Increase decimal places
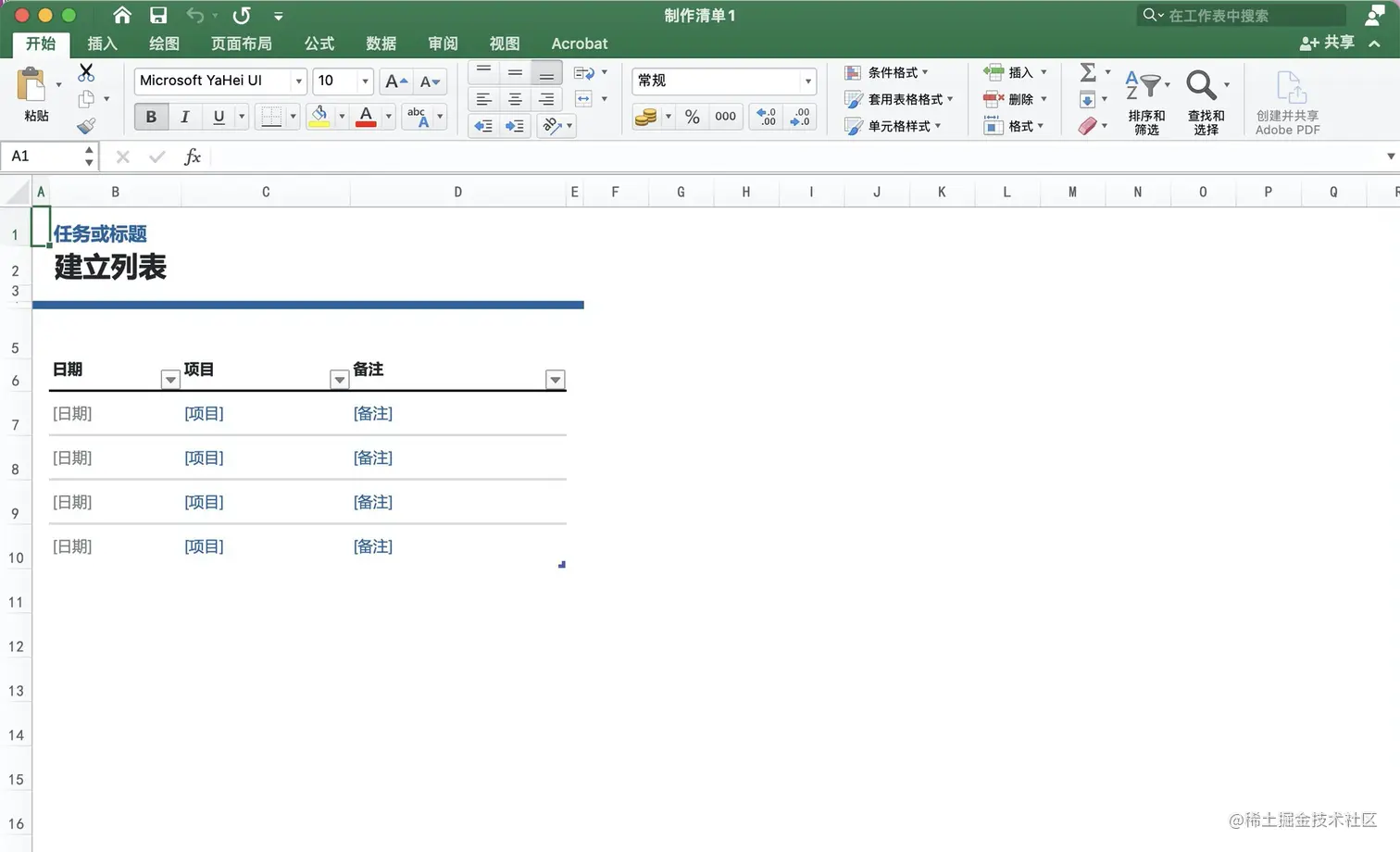This screenshot has width=1400, height=852. 767,117
